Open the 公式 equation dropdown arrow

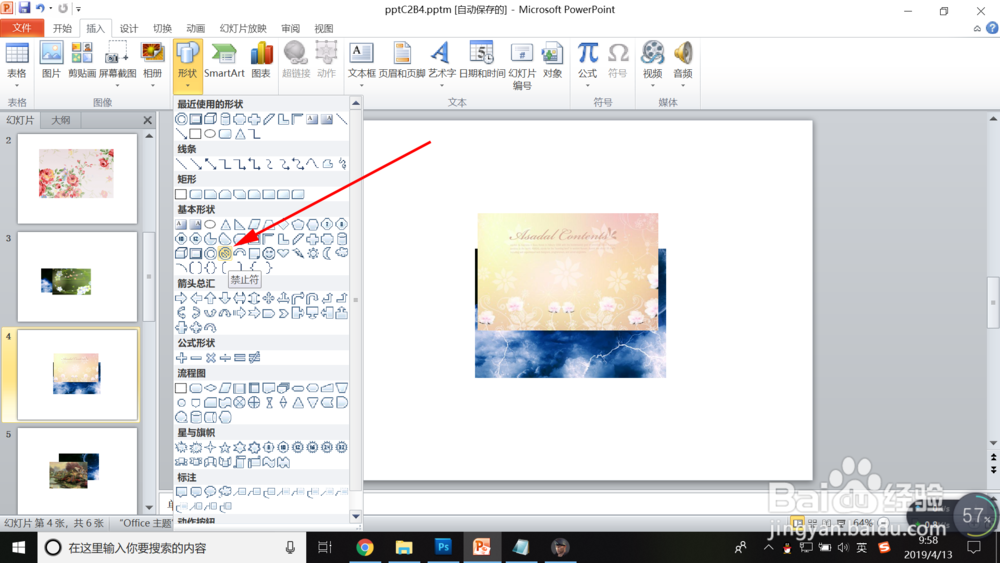point(587,85)
